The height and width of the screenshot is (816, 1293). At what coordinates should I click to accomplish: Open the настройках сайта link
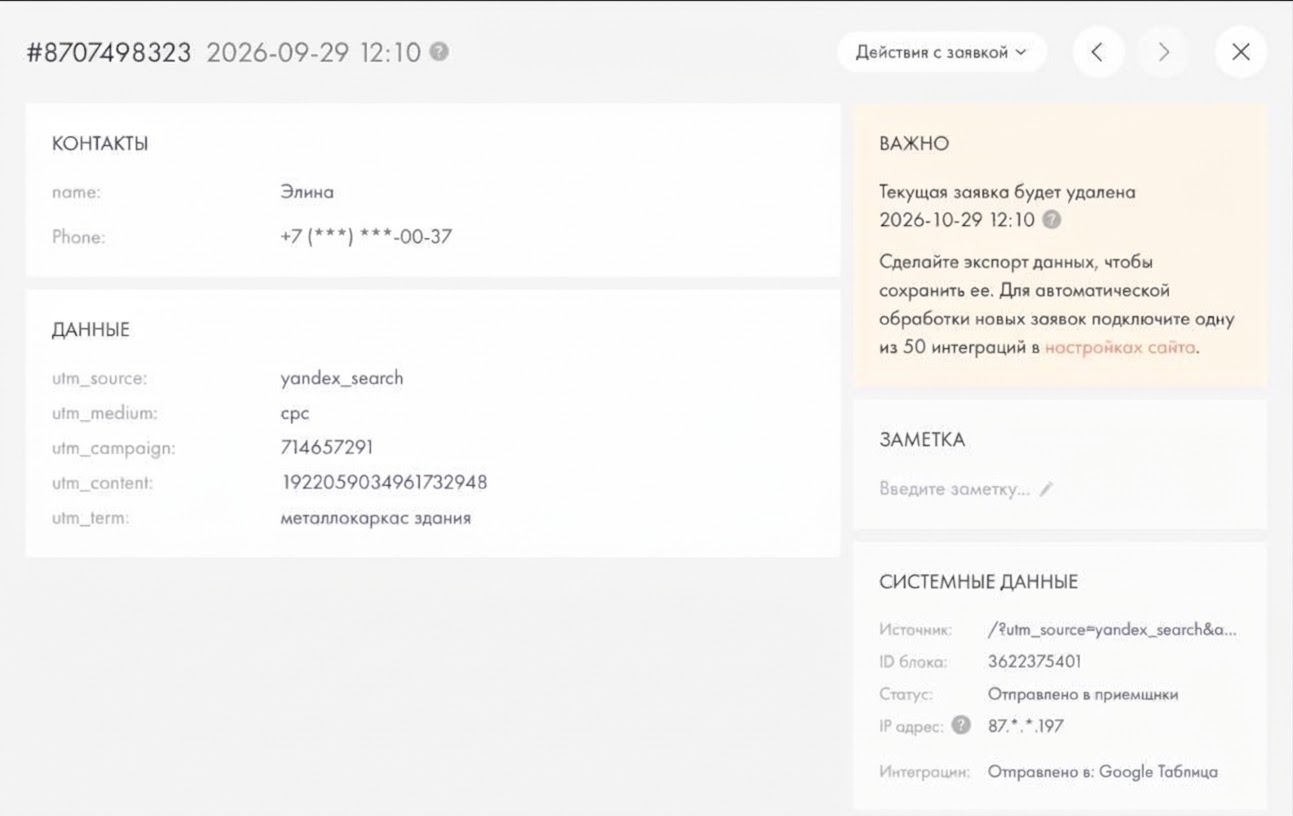click(x=1120, y=348)
